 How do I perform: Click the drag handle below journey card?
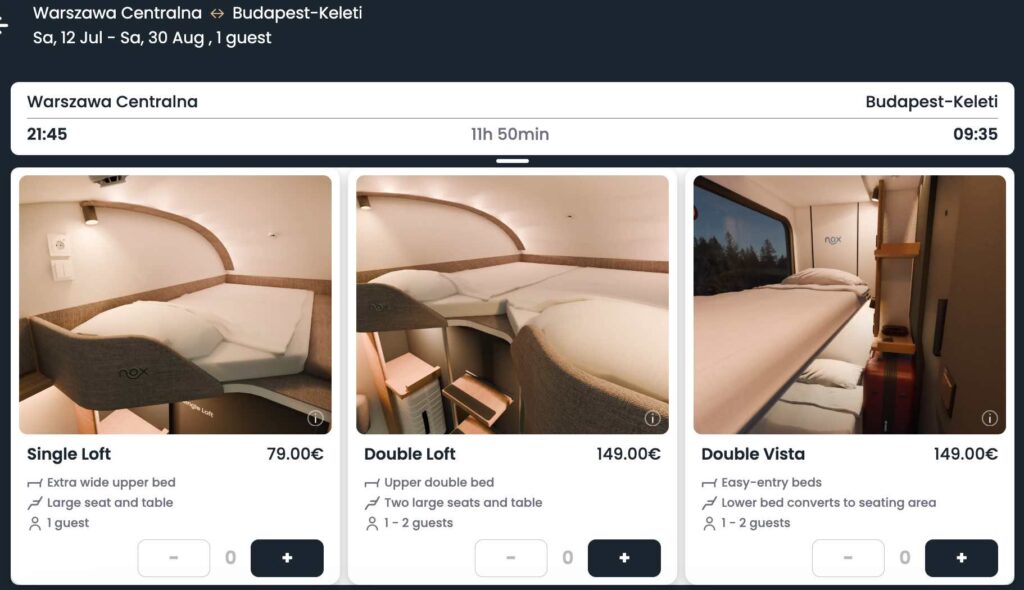512,161
